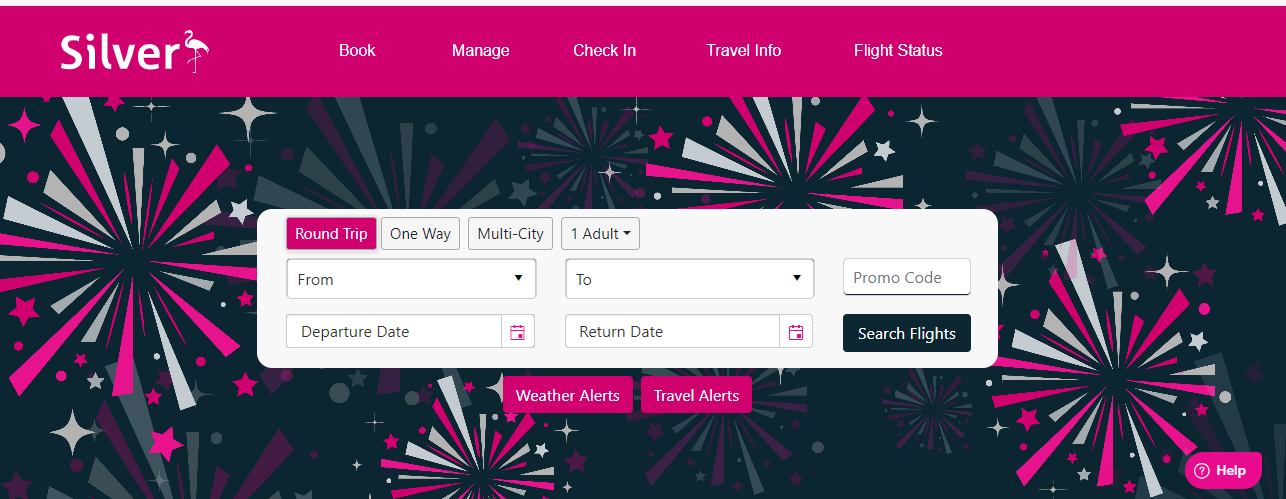
Task: Open the Manage menu
Action: click(x=480, y=50)
